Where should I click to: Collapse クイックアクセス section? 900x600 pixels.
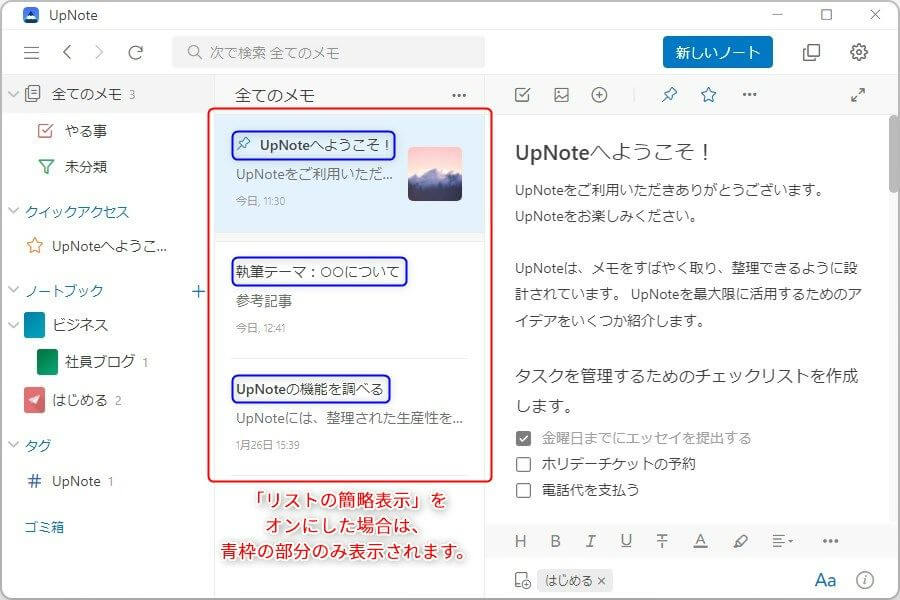[x=14, y=211]
